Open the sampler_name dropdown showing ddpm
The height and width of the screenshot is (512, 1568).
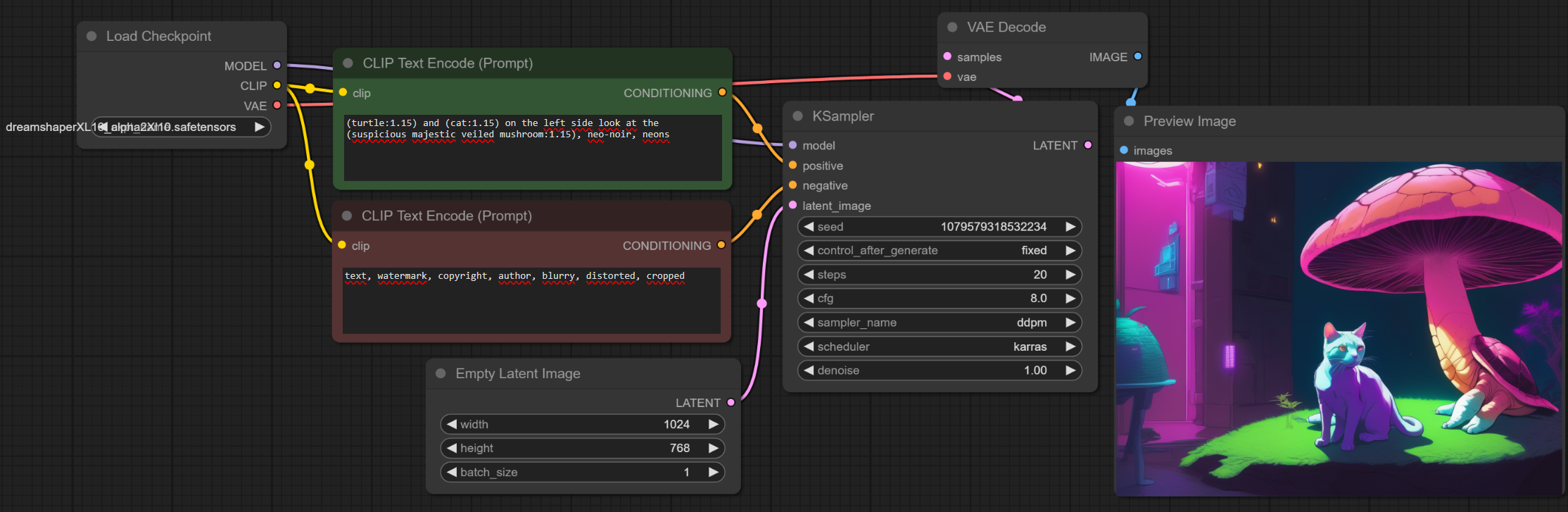point(939,323)
